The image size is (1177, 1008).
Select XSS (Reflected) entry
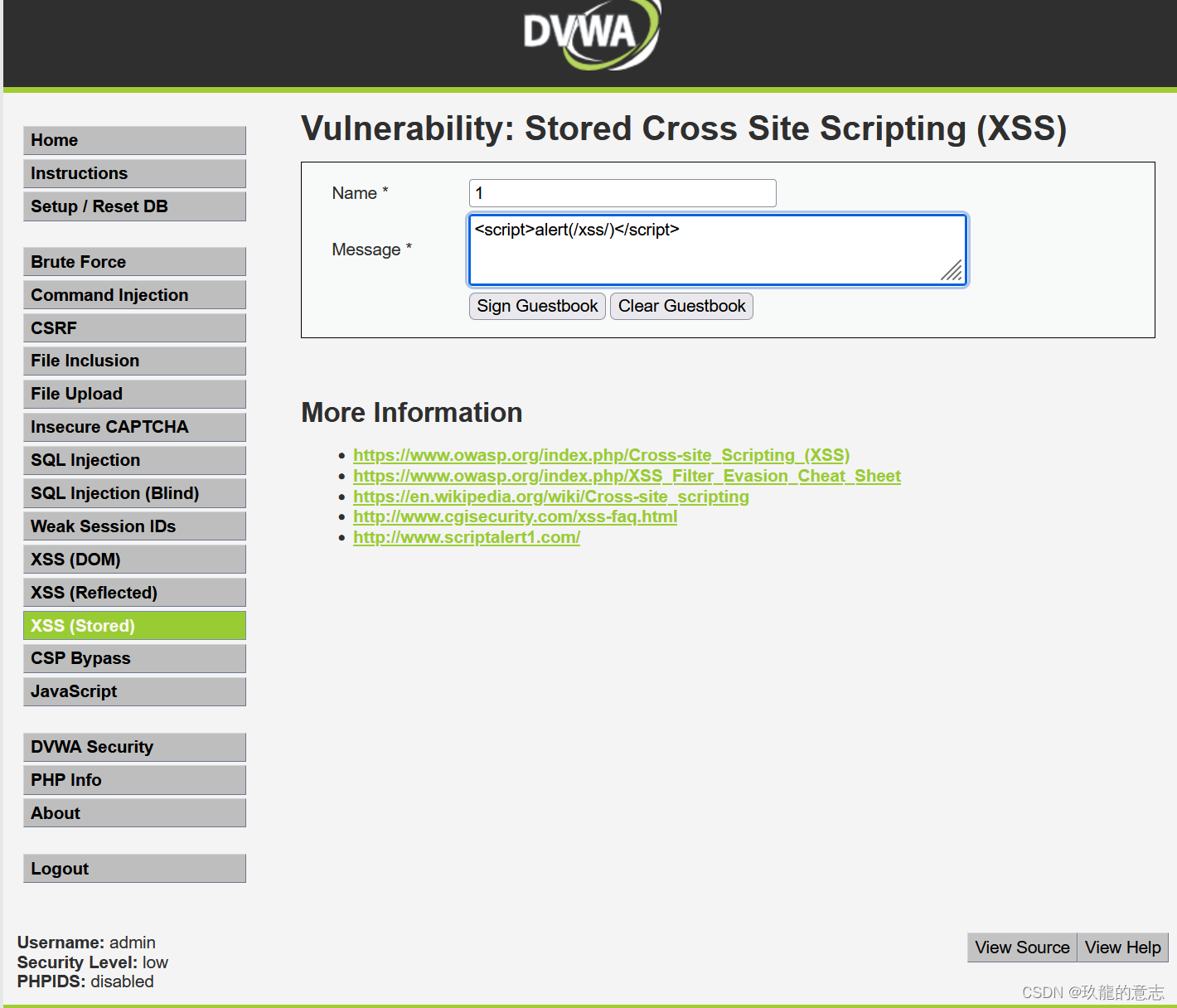(x=134, y=593)
